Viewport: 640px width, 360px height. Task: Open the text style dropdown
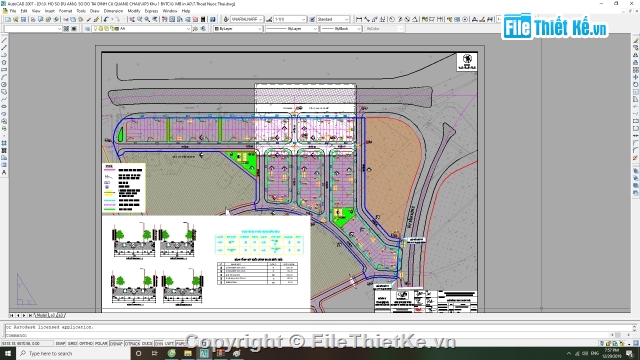247,19
